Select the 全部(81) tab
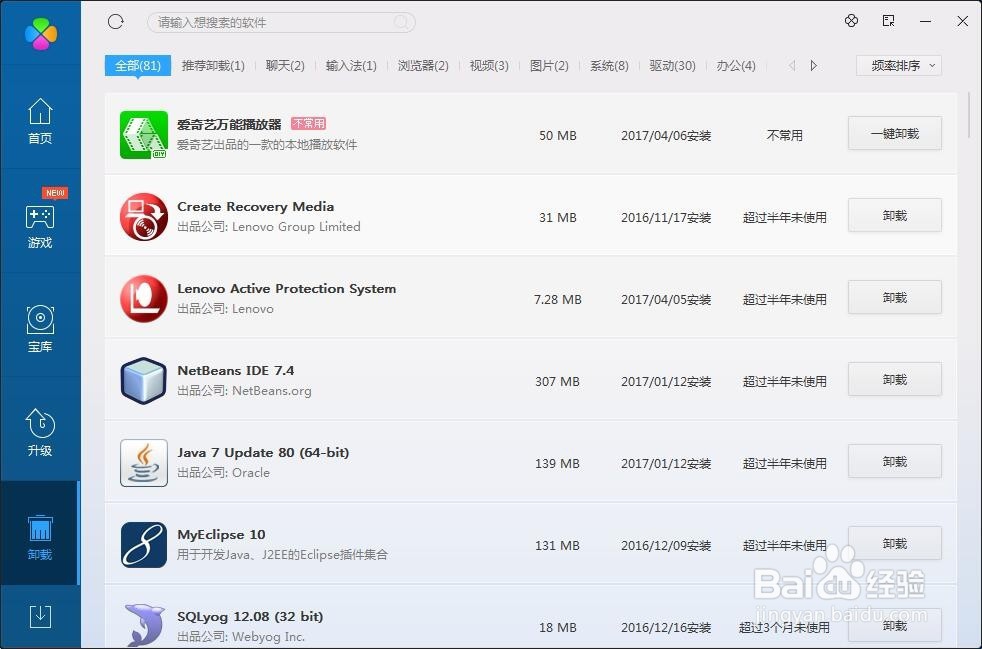This screenshot has width=982, height=649. (x=137, y=65)
